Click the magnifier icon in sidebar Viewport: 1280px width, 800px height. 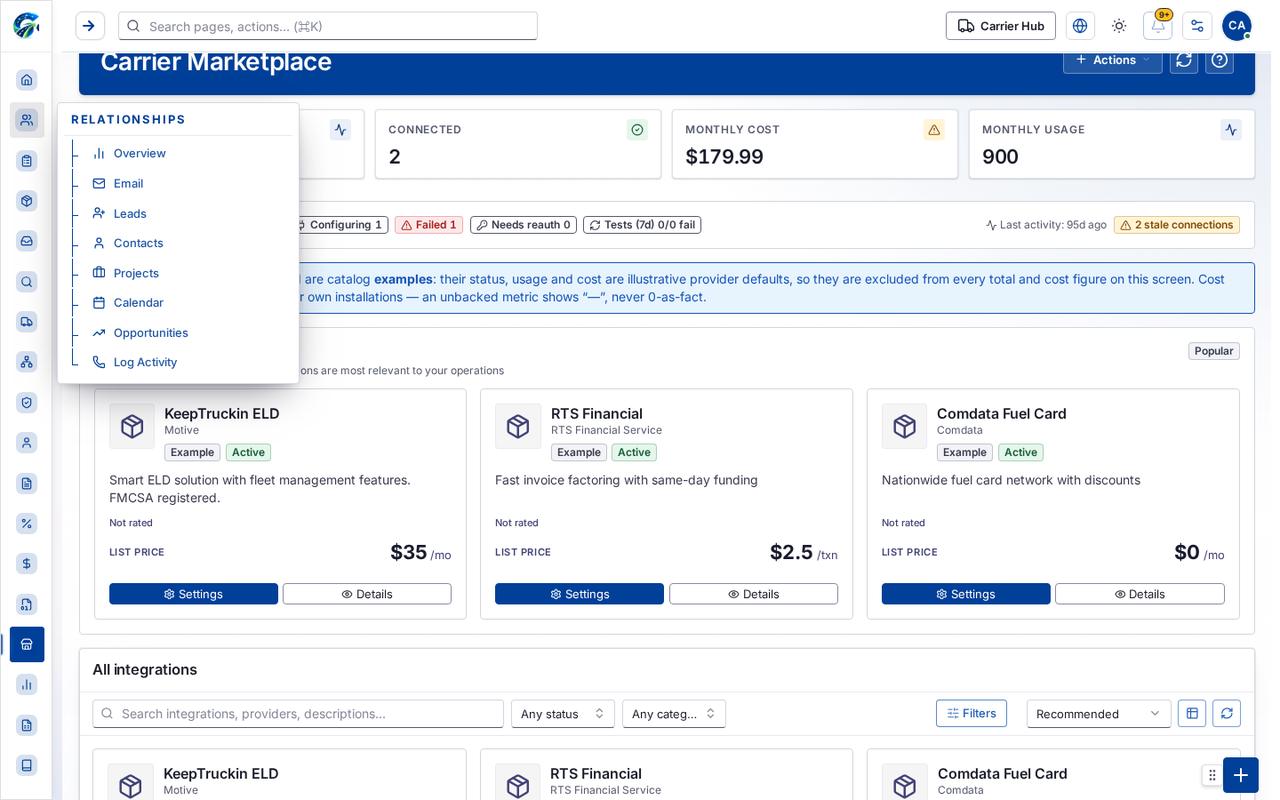click(x=27, y=282)
